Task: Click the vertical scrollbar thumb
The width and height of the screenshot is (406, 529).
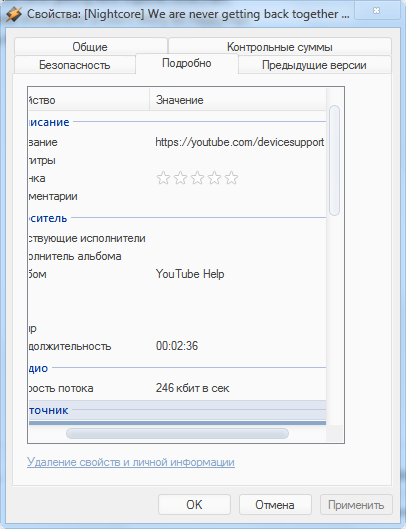Action: point(334,160)
